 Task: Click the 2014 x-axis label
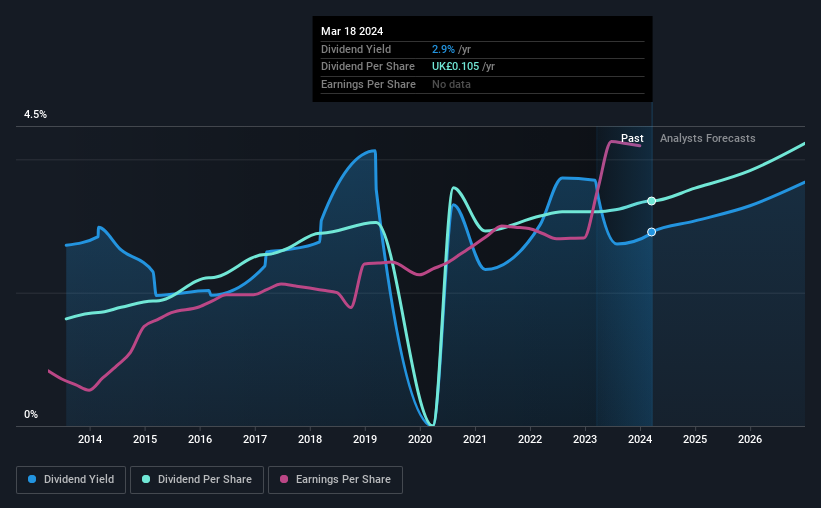(x=90, y=439)
